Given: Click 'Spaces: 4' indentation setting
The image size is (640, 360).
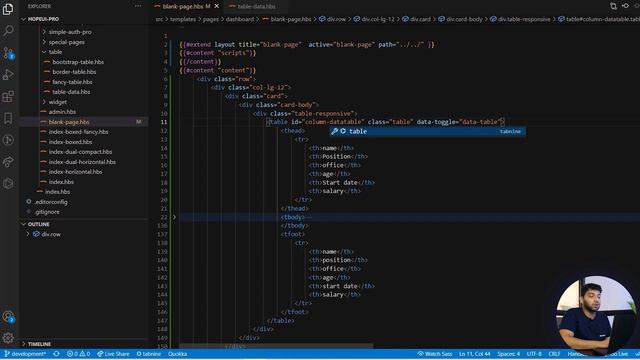Looking at the screenshot, I should [509, 354].
